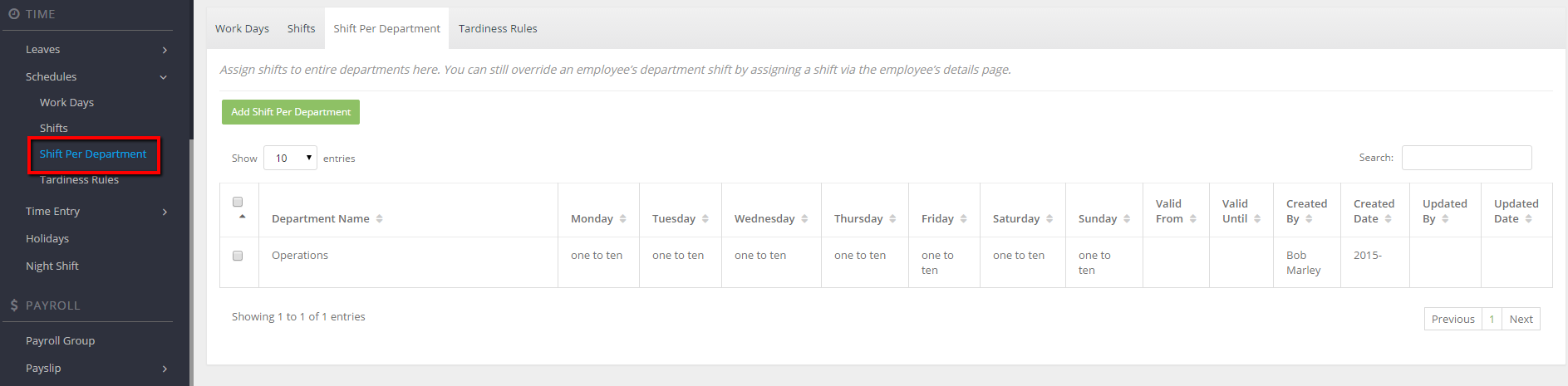Sort table by Tuesday column arrows
The image size is (1568, 386).
(x=705, y=219)
